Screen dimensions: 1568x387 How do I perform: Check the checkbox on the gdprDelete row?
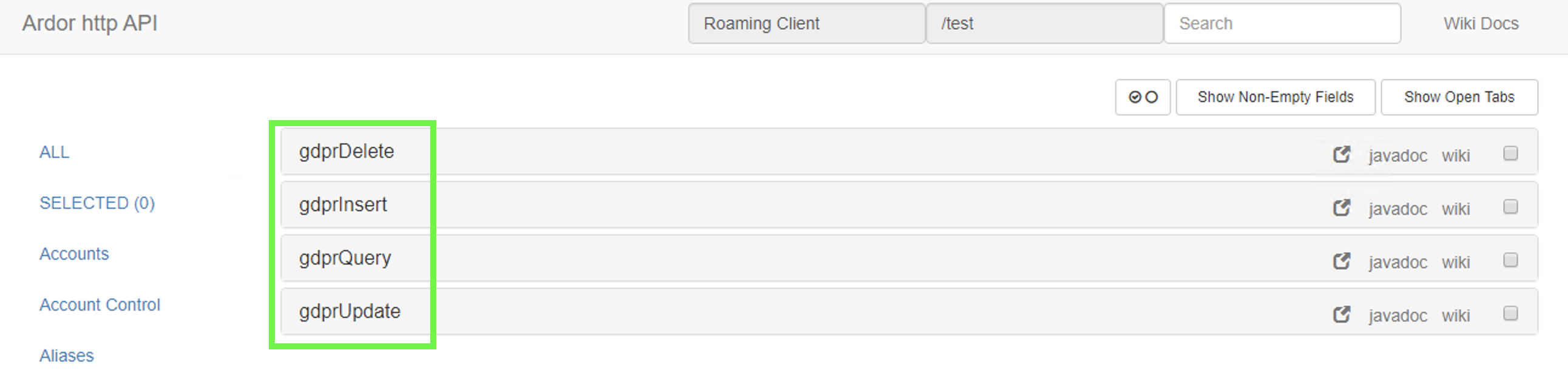pyautogui.click(x=1510, y=155)
